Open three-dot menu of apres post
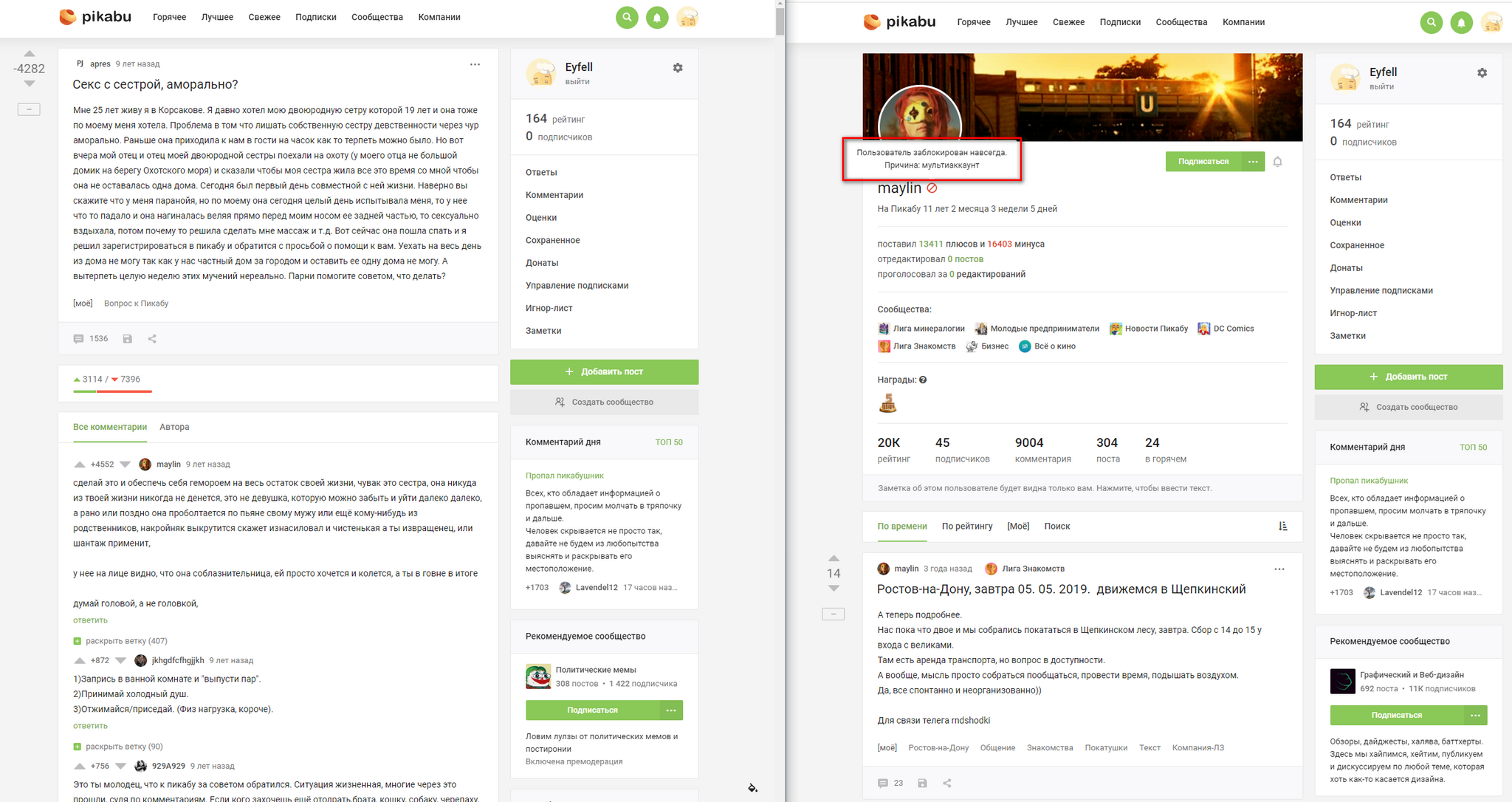This screenshot has height=802, width=1512. (475, 64)
